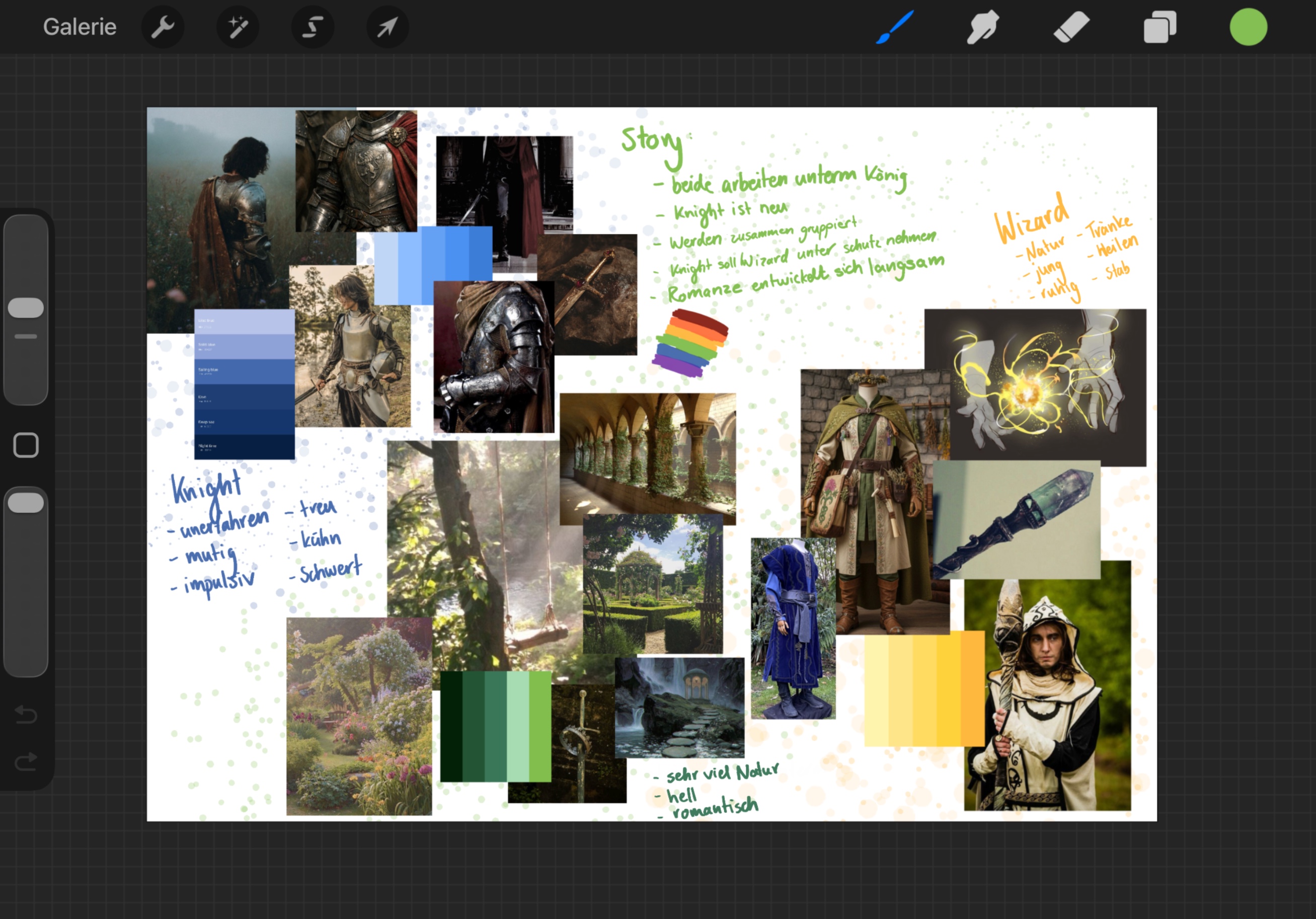Select the Smudge finger tool
1316x919 pixels.
click(982, 27)
